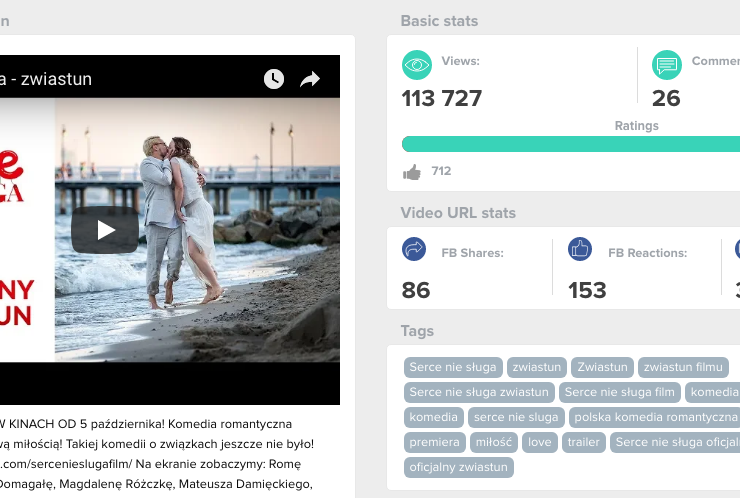Select the 'zwiastun filmu' tag
Viewport: 740px width, 498px height.
pos(683,368)
